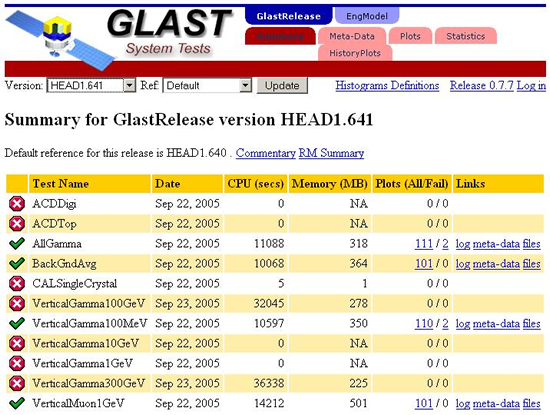Screen dimensions: 550x415
Task: Select the Statistics tab
Action: coord(465,36)
